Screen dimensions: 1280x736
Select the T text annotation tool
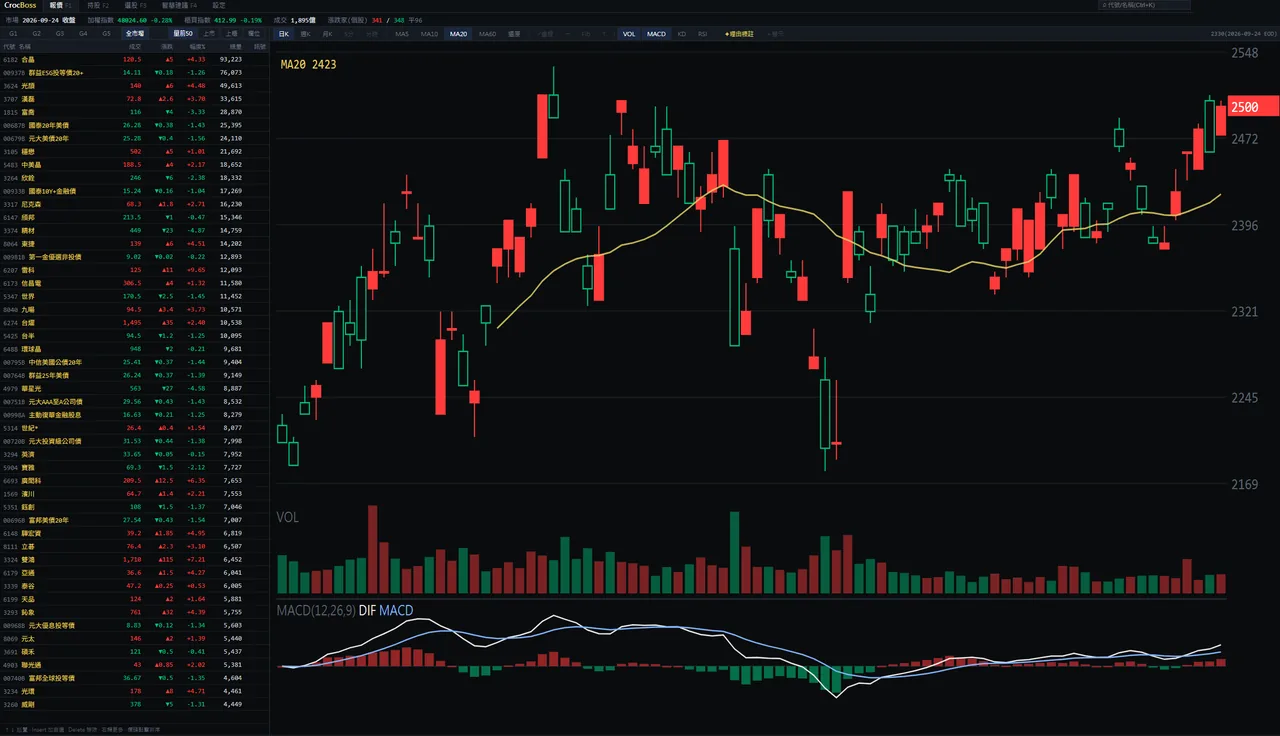point(603,34)
